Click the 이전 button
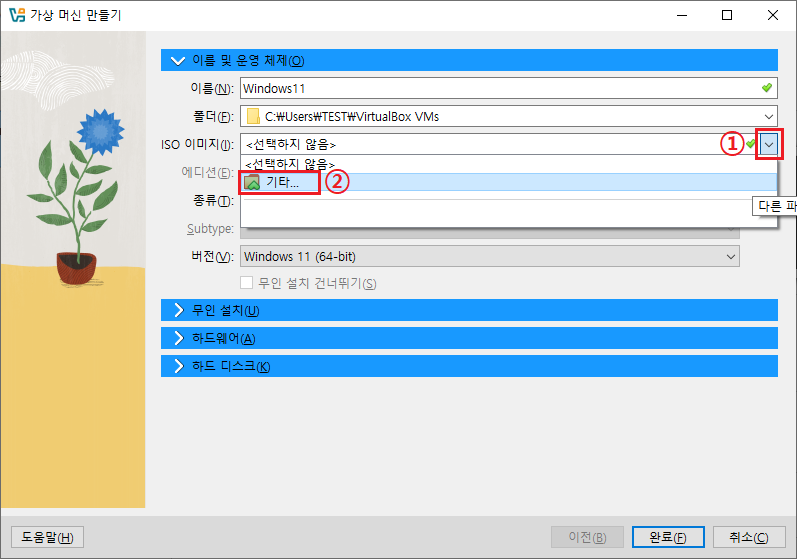This screenshot has height=559, width=797. click(x=587, y=537)
